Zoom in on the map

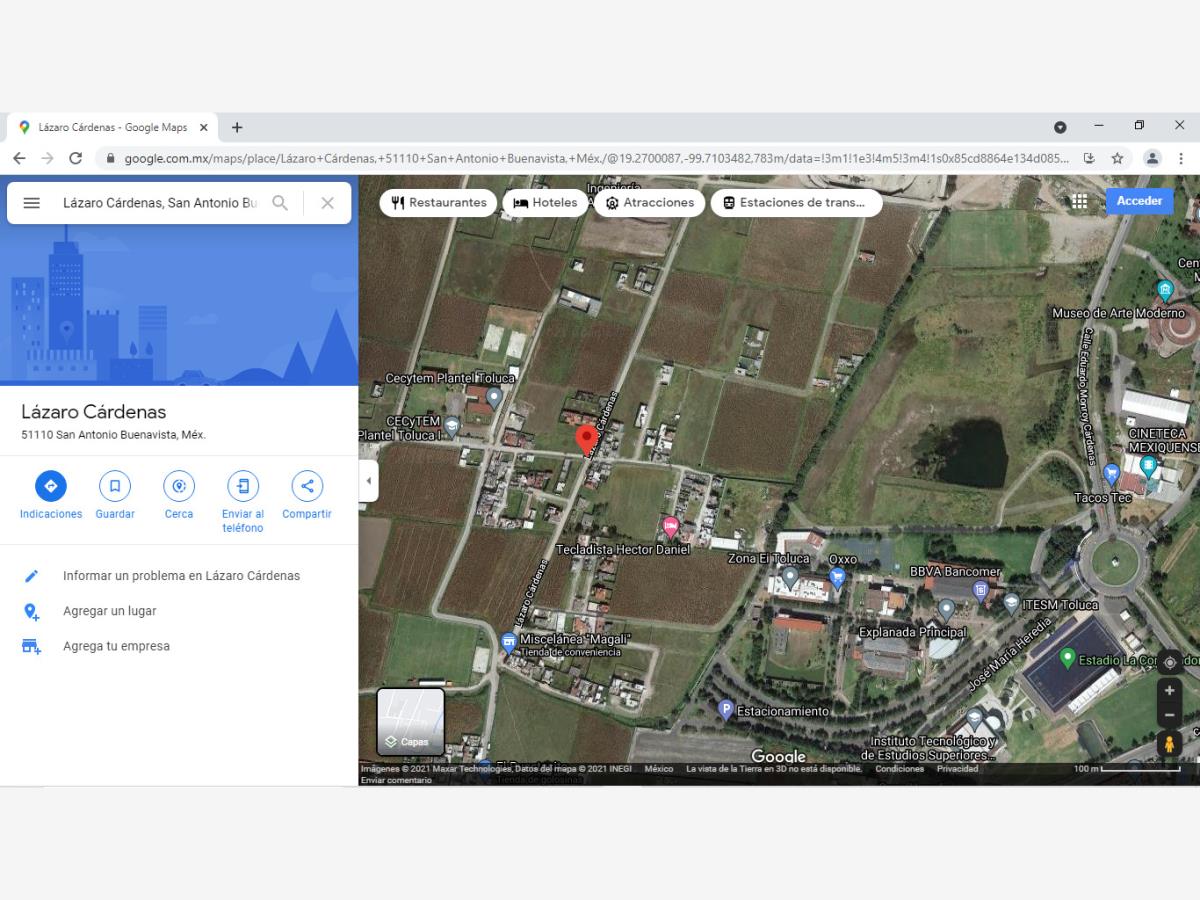click(1169, 691)
